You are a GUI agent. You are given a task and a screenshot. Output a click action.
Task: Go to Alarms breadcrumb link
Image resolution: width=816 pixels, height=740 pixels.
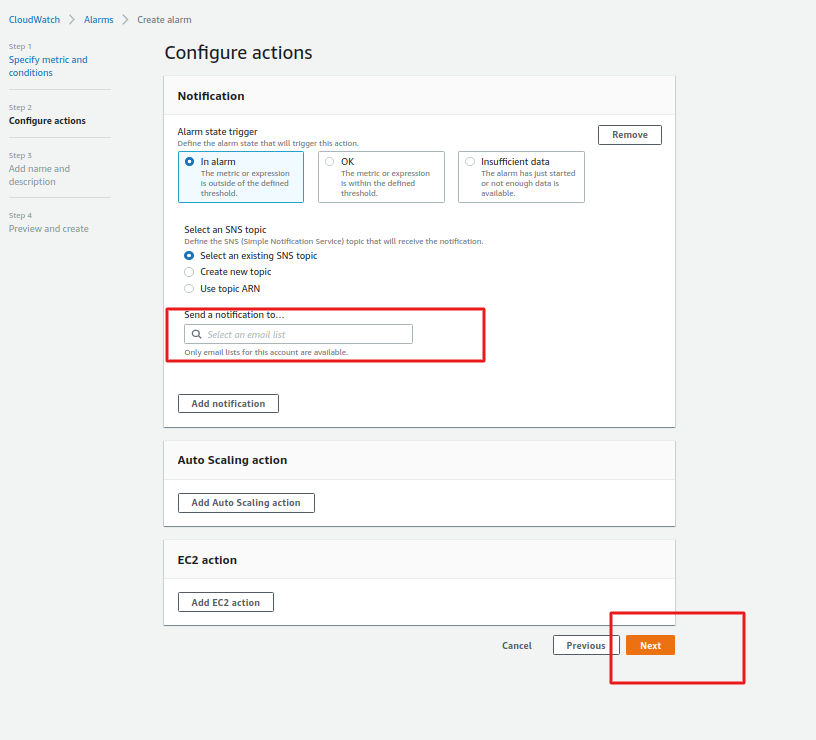pyautogui.click(x=98, y=20)
